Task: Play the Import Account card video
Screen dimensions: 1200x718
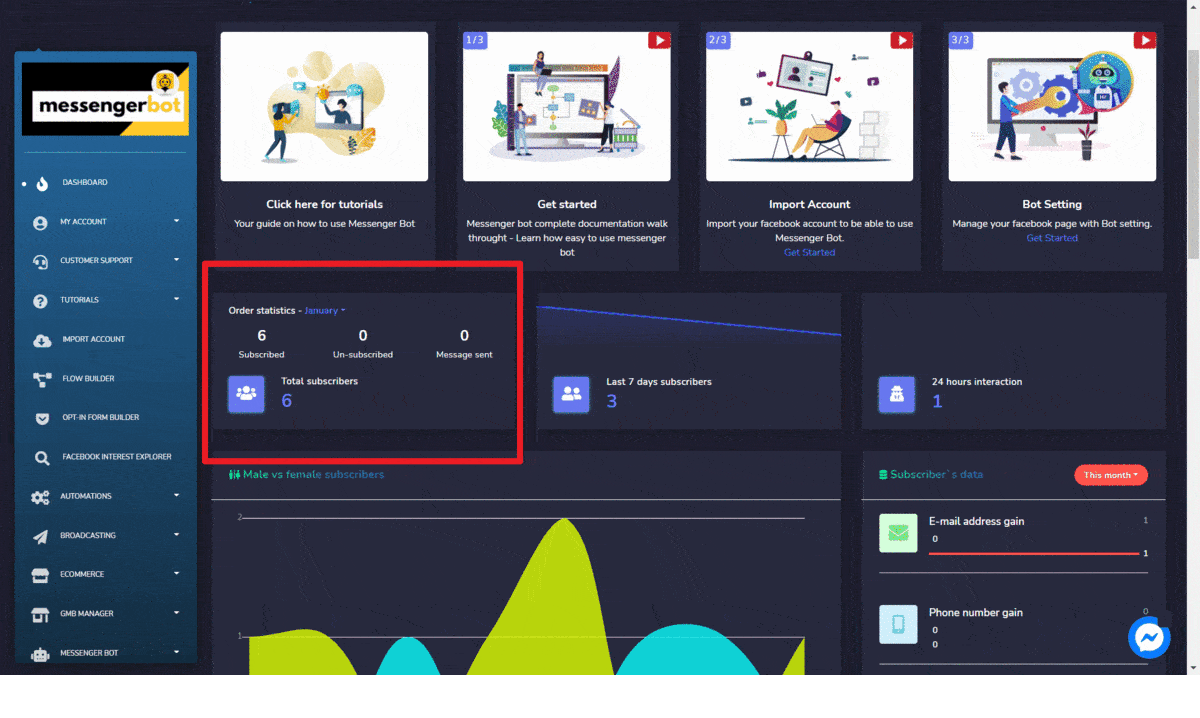Action: [x=902, y=40]
